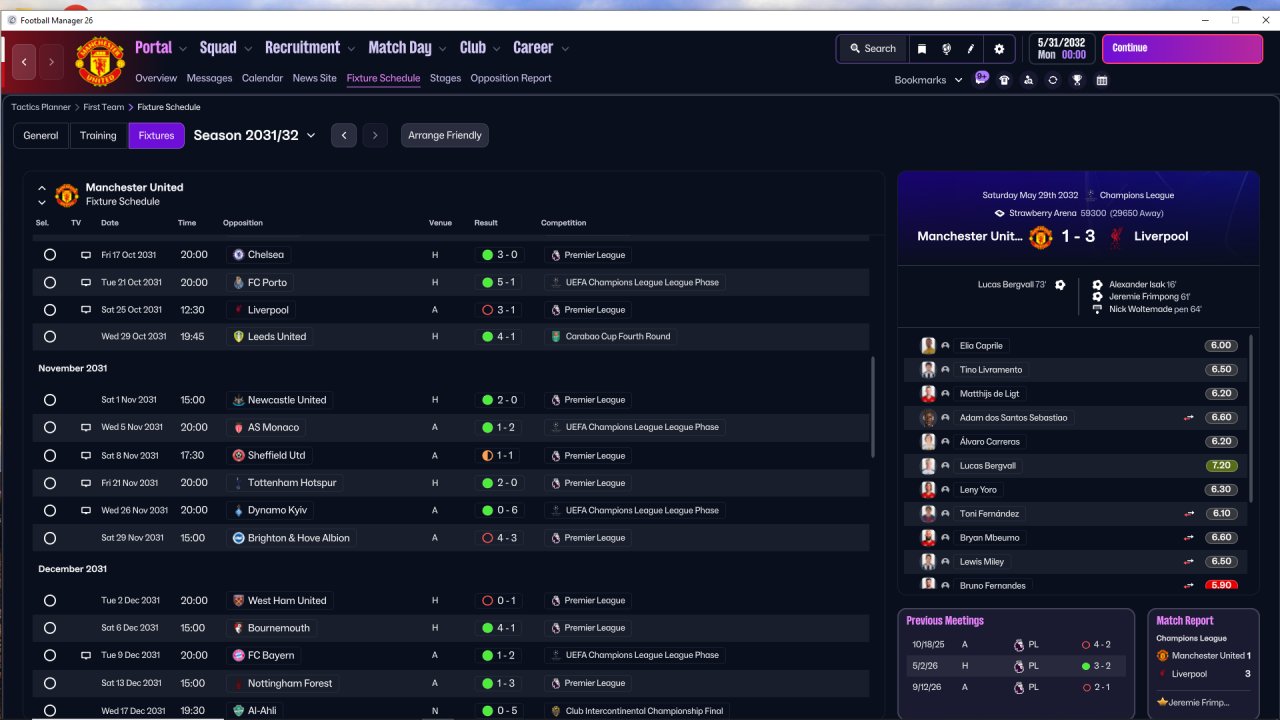Open the News Site tab
This screenshot has width=1280, height=720.
coord(315,78)
